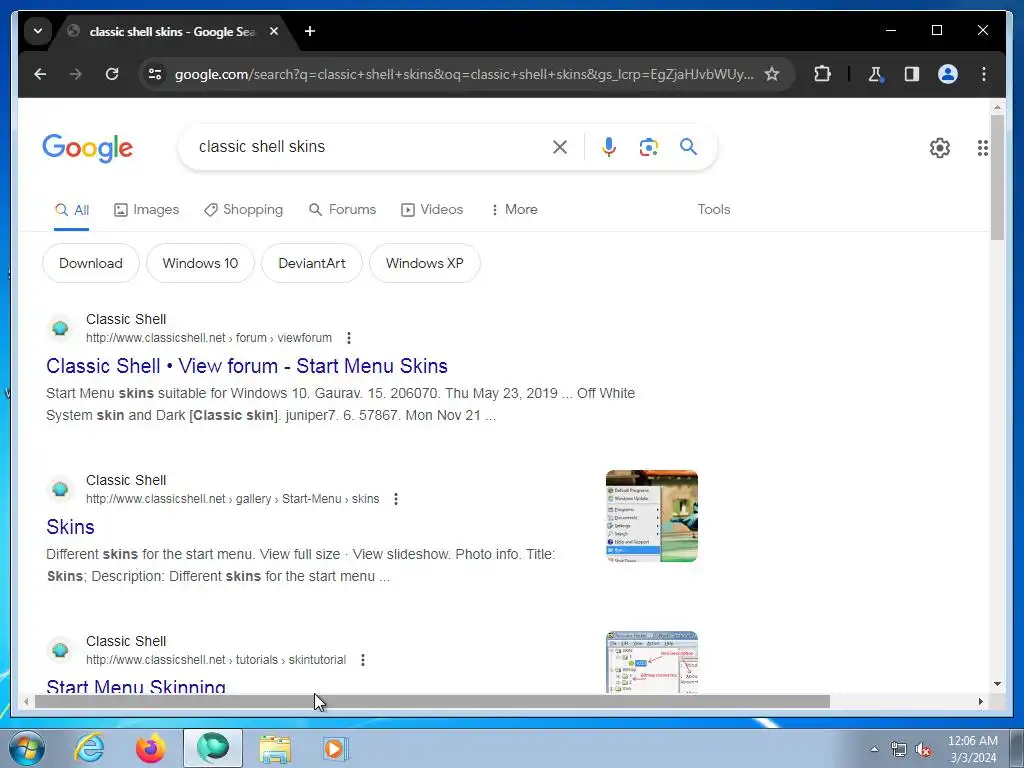Click the running Chromium taskbar button
The width and height of the screenshot is (1024, 768).
click(x=213, y=748)
